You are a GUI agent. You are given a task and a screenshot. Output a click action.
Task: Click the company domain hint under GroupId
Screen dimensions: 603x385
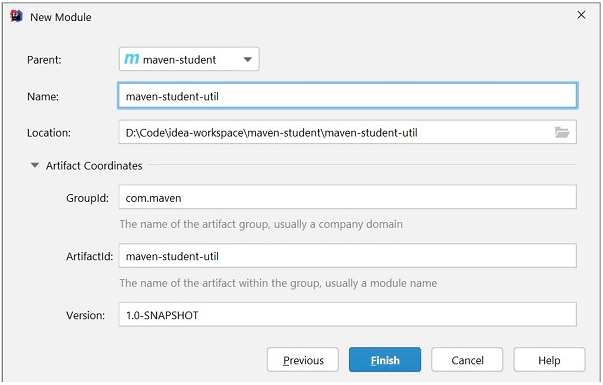coord(261,224)
